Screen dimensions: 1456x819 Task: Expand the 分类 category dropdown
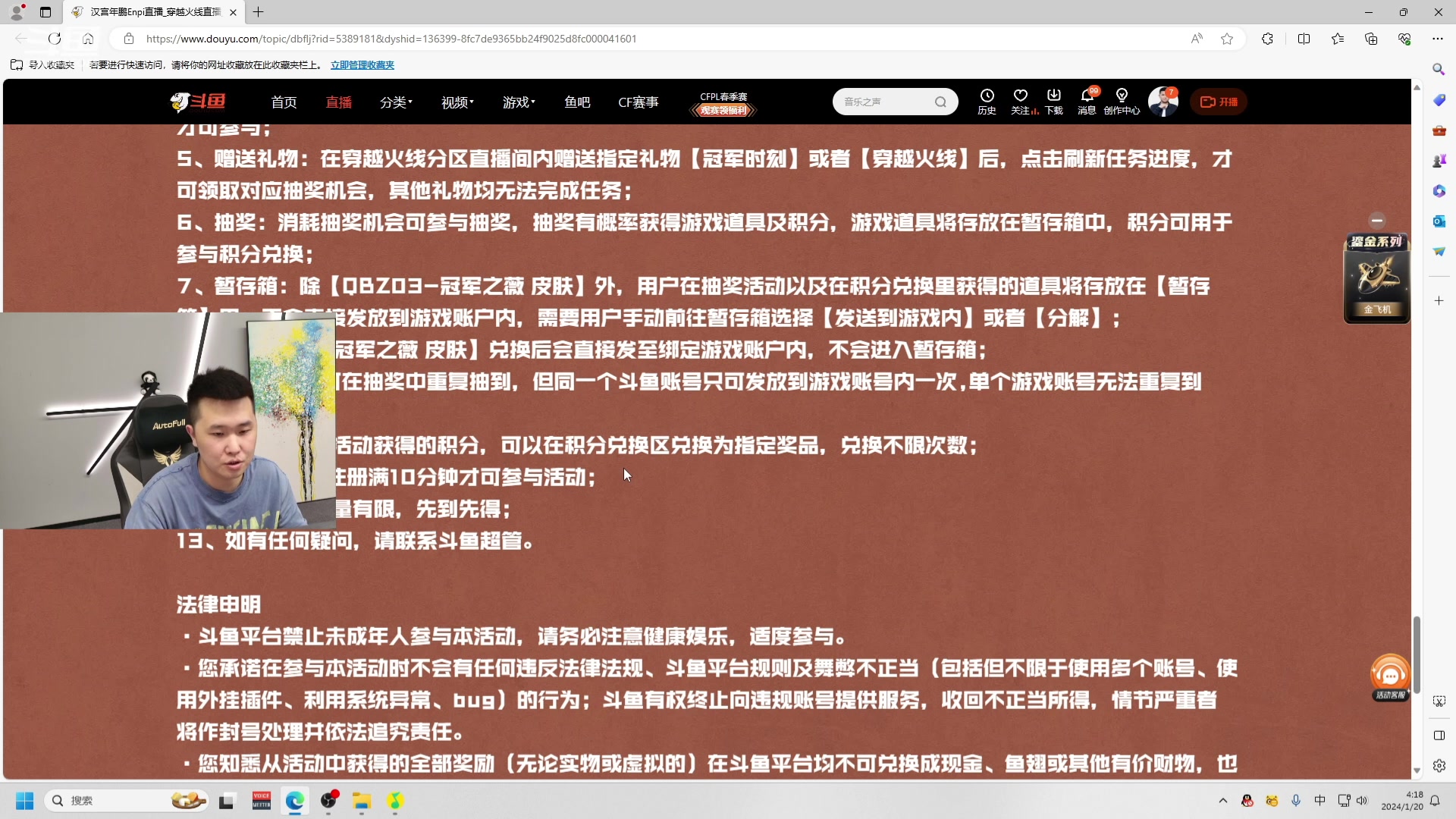[396, 102]
